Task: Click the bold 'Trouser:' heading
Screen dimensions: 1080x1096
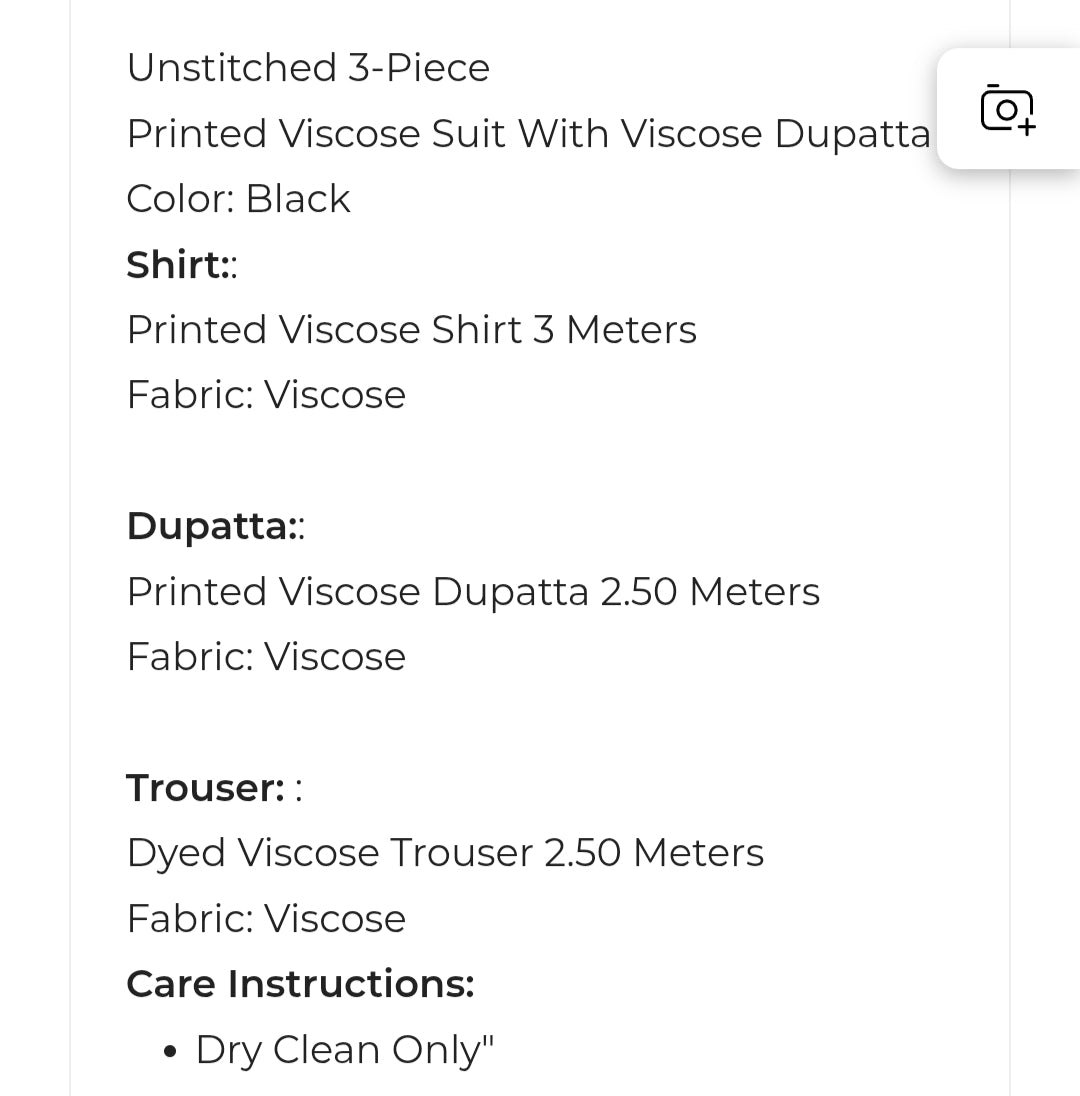Action: pos(206,788)
